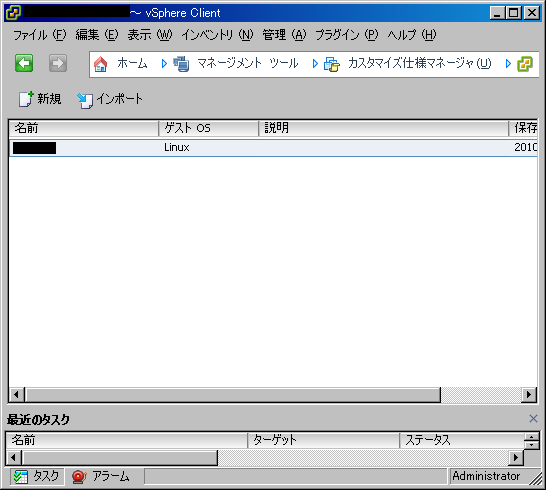Click the タスク checklist icon in status bar
546x490 pixels.
point(21,477)
